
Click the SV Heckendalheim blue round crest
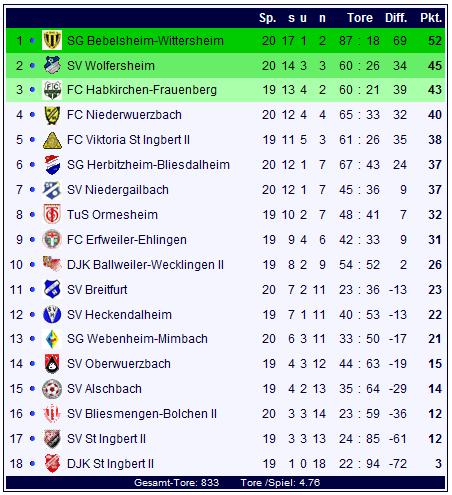click(52, 314)
